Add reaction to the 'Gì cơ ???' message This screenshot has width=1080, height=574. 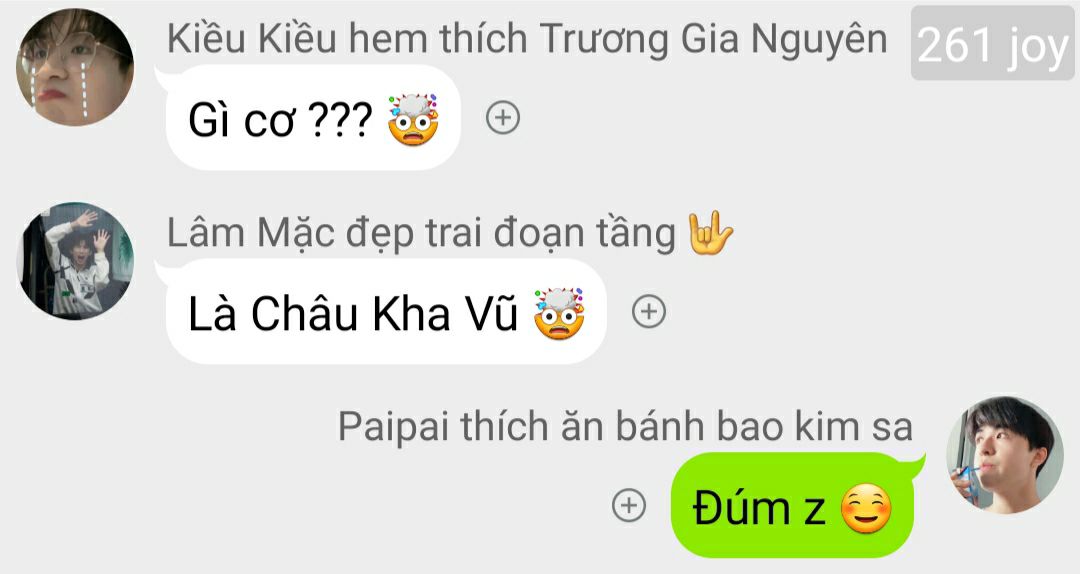(503, 118)
